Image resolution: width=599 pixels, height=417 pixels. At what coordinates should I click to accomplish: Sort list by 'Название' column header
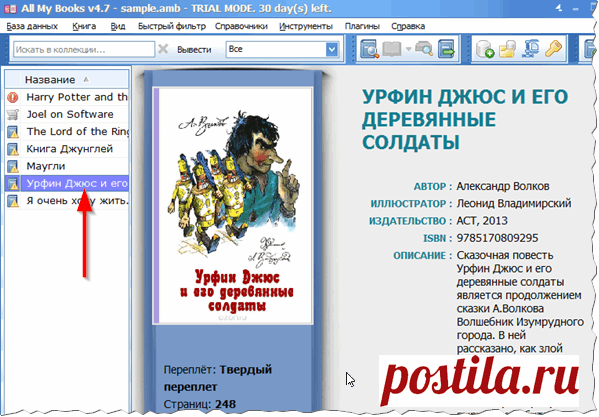coord(67,80)
